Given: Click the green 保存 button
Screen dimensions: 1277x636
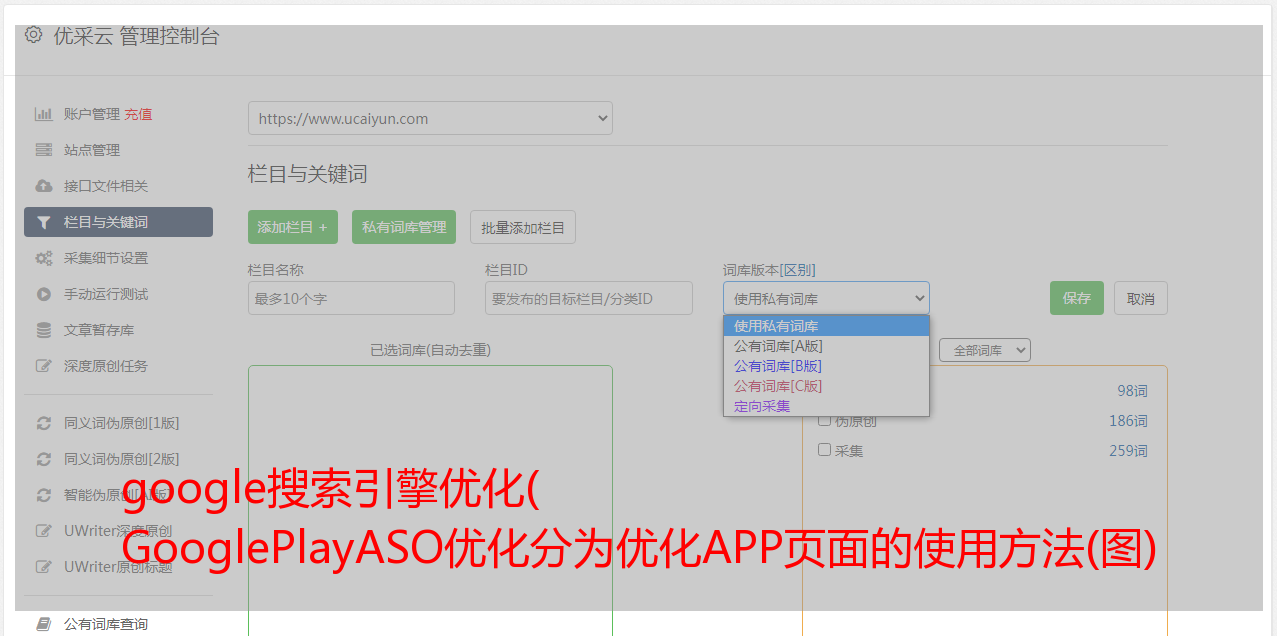Looking at the screenshot, I should tap(1077, 298).
